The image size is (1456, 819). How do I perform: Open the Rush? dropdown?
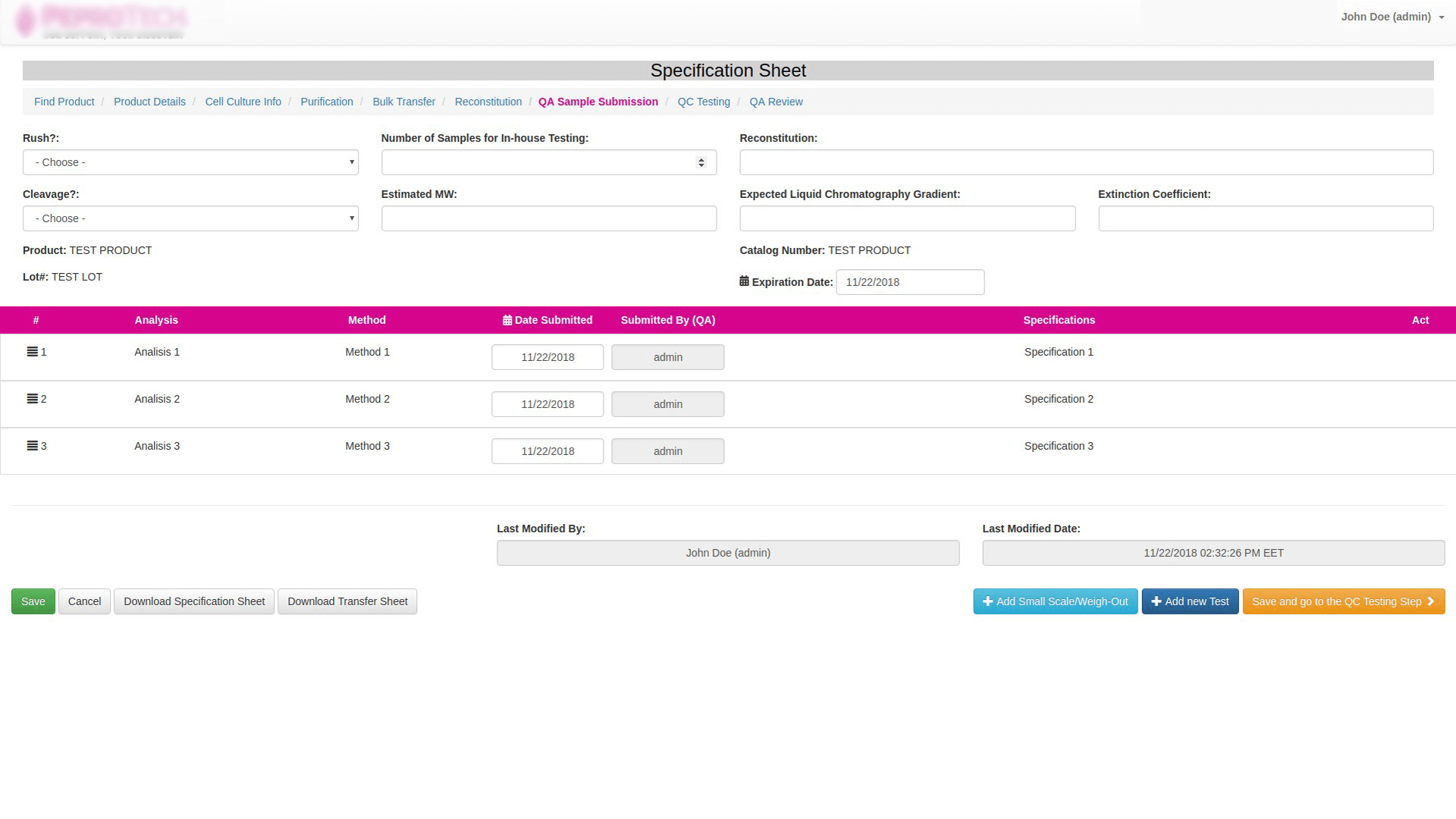tap(190, 162)
